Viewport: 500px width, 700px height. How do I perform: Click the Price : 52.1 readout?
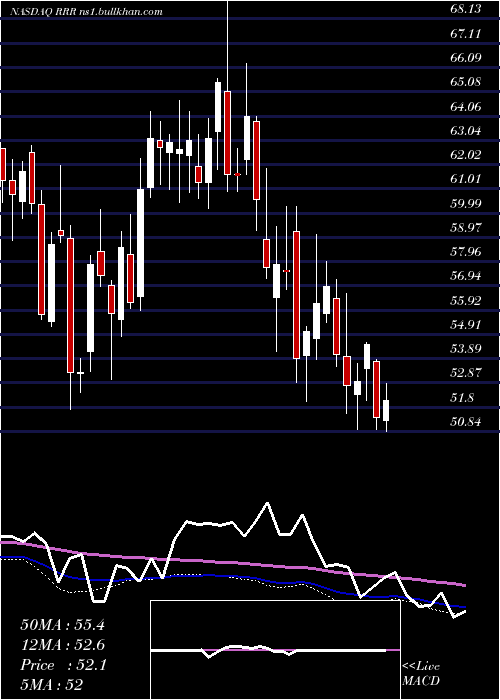pyautogui.click(x=62, y=665)
